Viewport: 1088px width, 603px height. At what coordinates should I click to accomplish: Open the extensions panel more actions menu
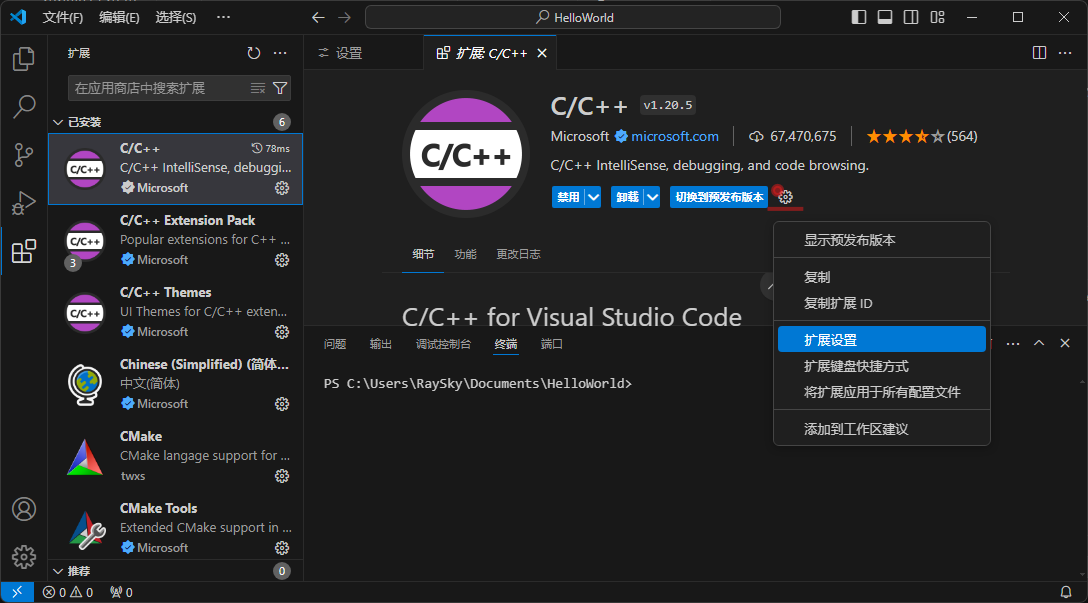point(280,53)
